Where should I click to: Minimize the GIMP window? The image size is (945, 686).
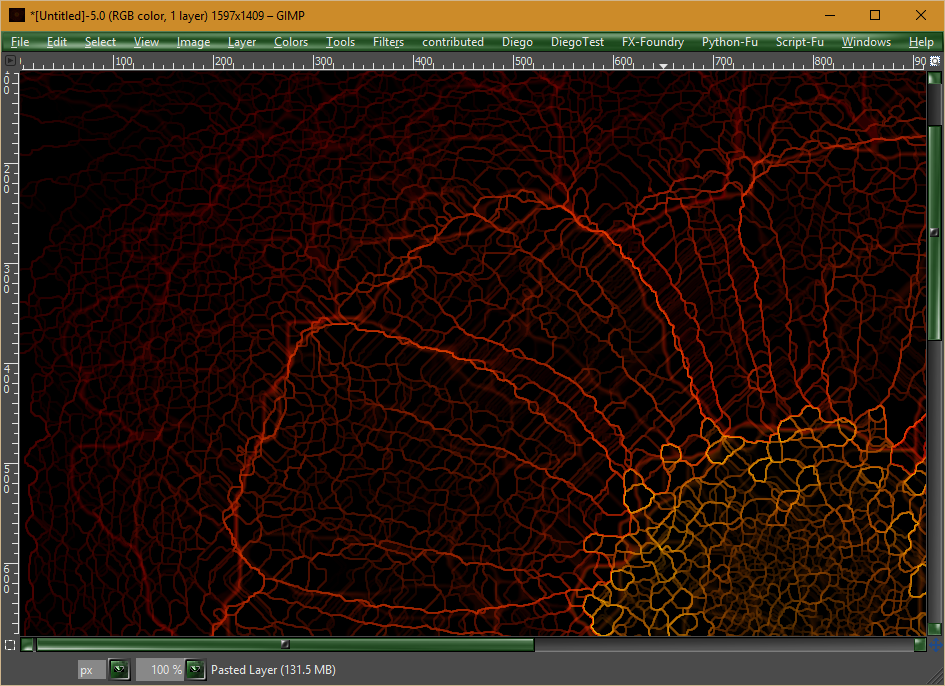[830, 16]
